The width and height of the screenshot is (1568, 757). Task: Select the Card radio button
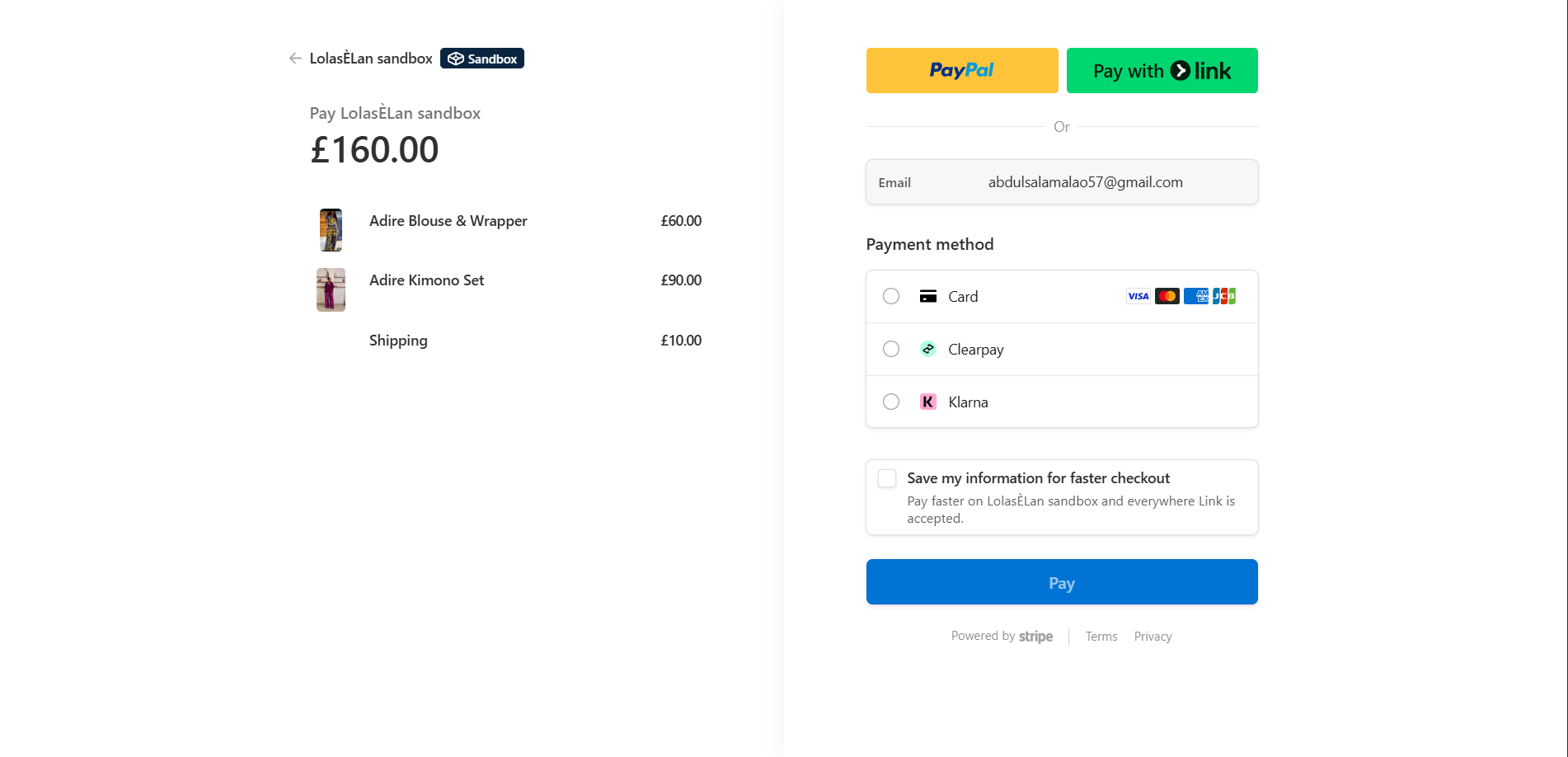tap(891, 296)
